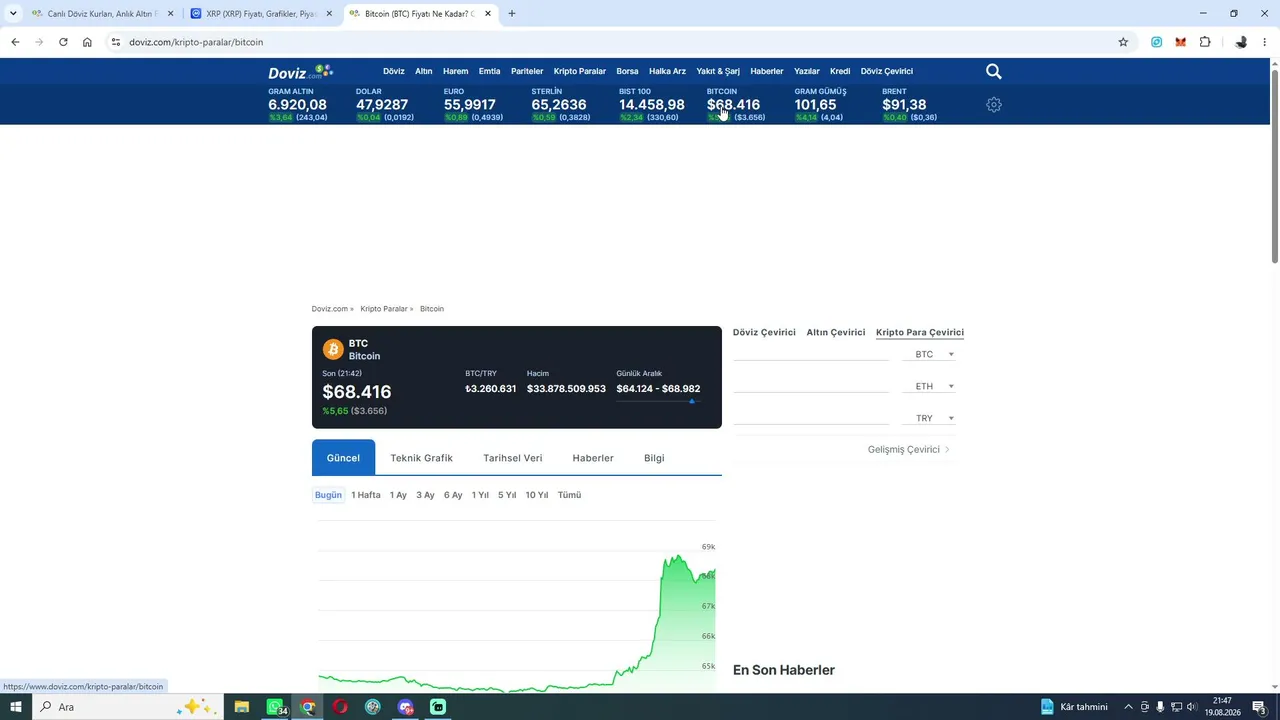This screenshot has height=720, width=1280.
Task: Open Opera browser from taskbar
Action: 340,707
